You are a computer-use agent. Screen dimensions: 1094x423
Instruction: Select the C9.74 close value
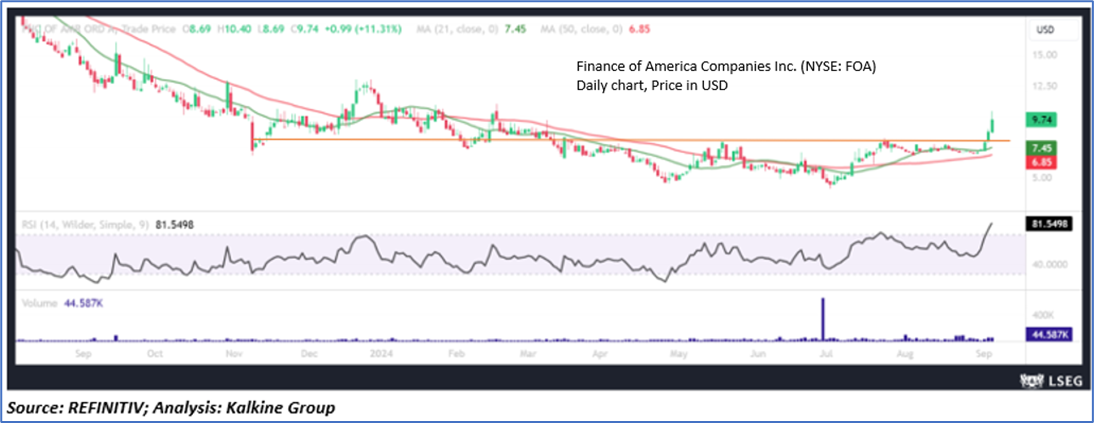(304, 31)
